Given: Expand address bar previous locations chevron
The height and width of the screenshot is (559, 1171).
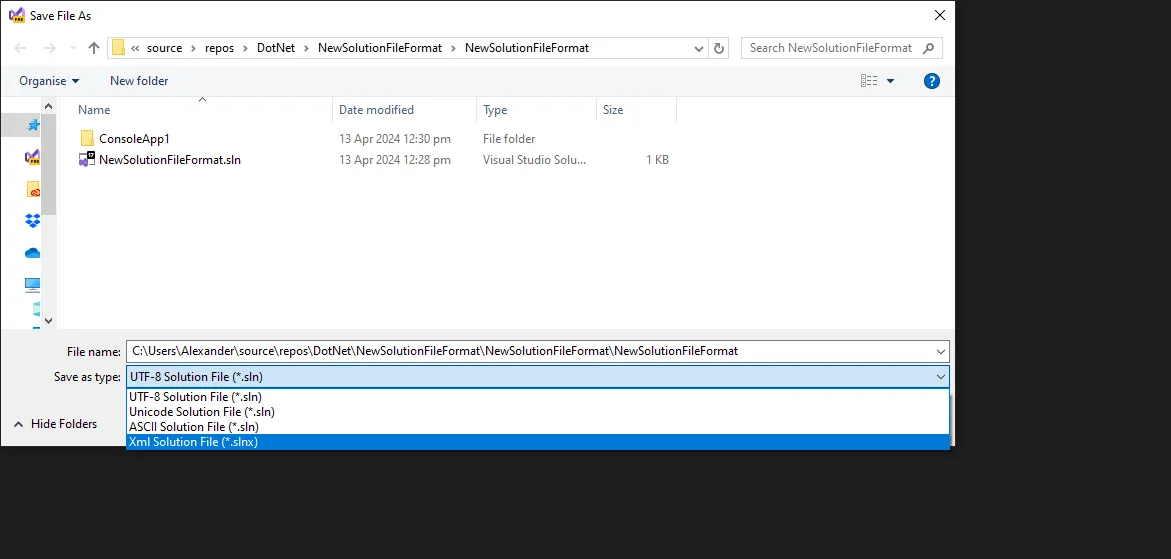Looking at the screenshot, I should coord(698,49).
